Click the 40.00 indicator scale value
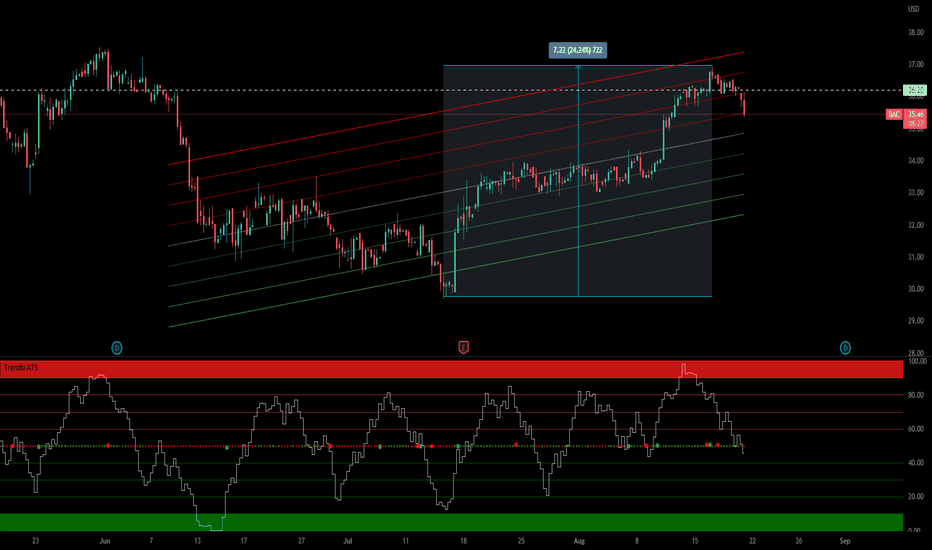 [x=915, y=463]
